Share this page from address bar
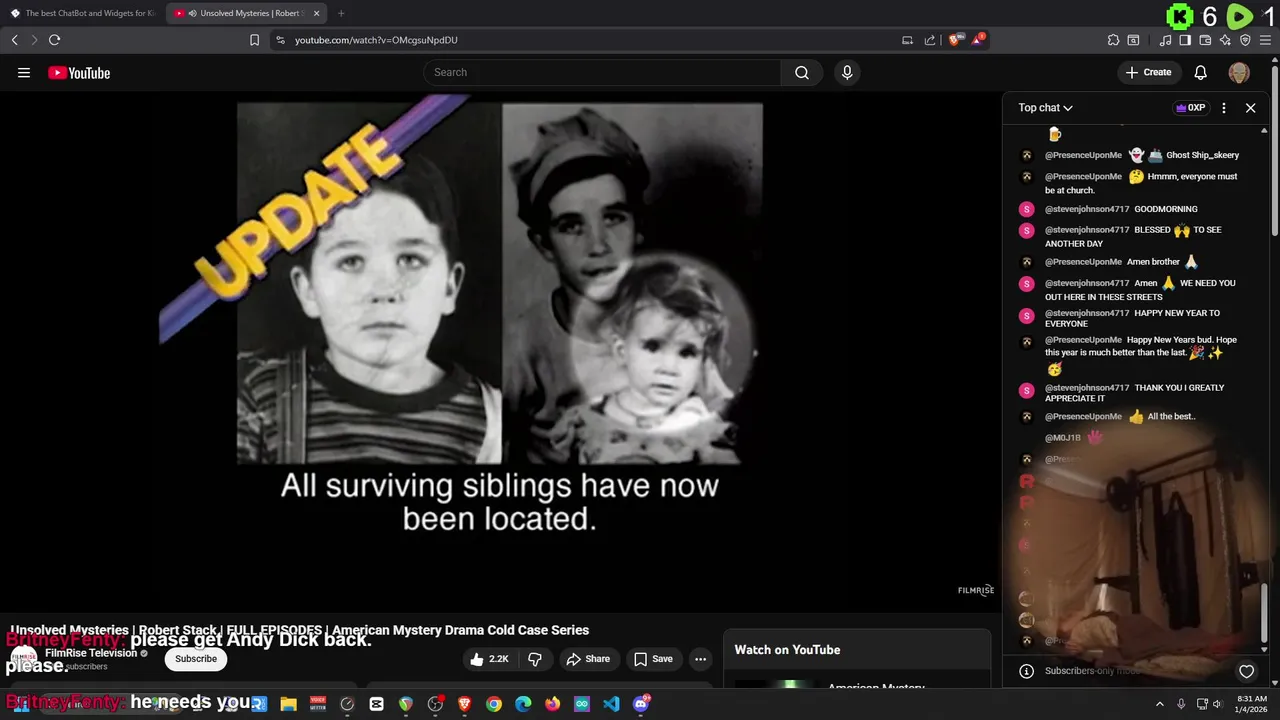 (x=930, y=40)
